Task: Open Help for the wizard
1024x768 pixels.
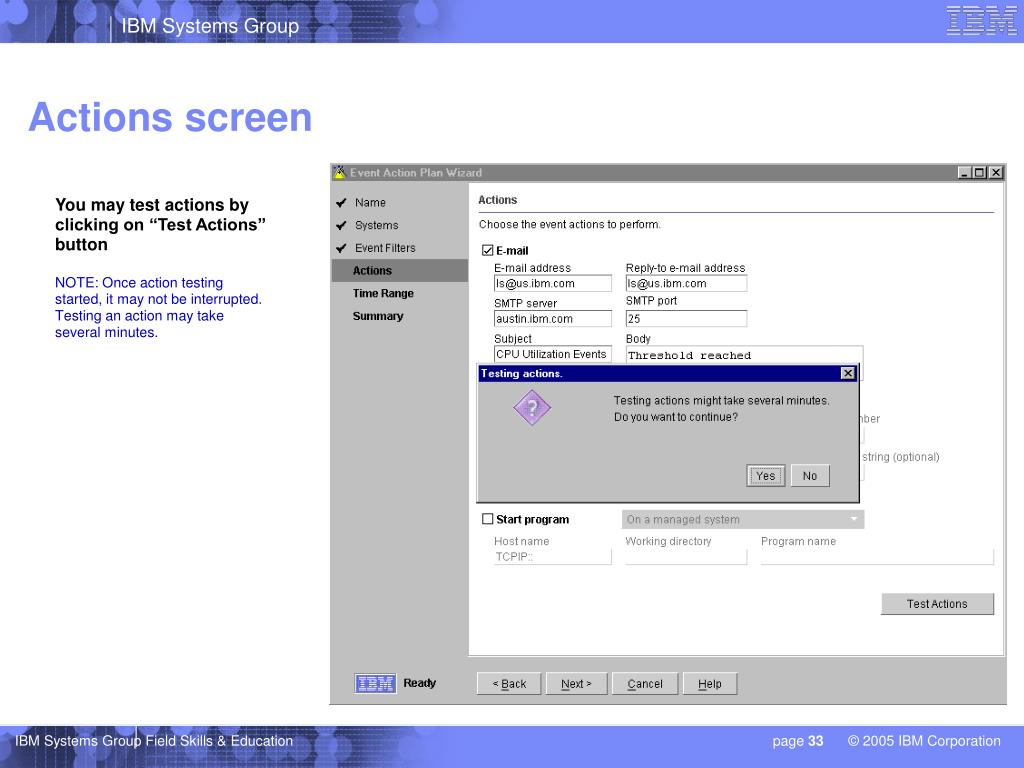Action: pos(710,684)
